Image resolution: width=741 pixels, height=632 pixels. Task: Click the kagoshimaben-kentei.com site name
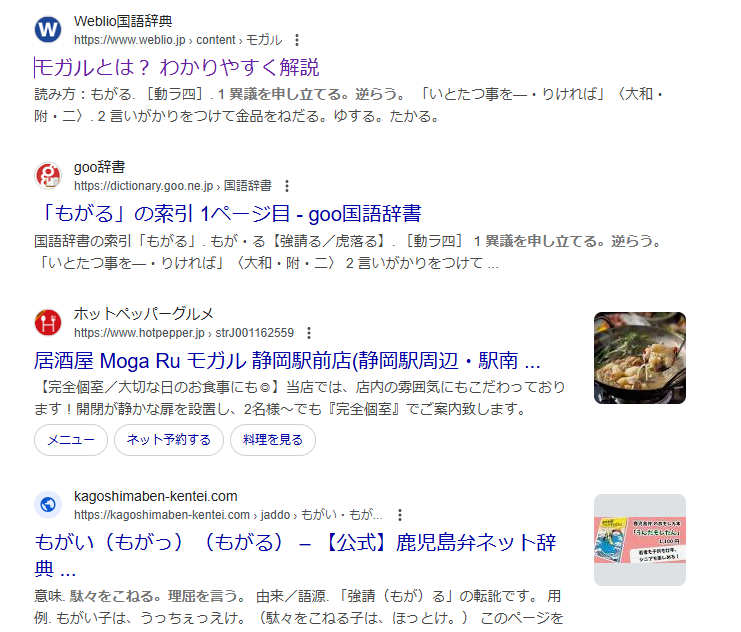point(155,496)
